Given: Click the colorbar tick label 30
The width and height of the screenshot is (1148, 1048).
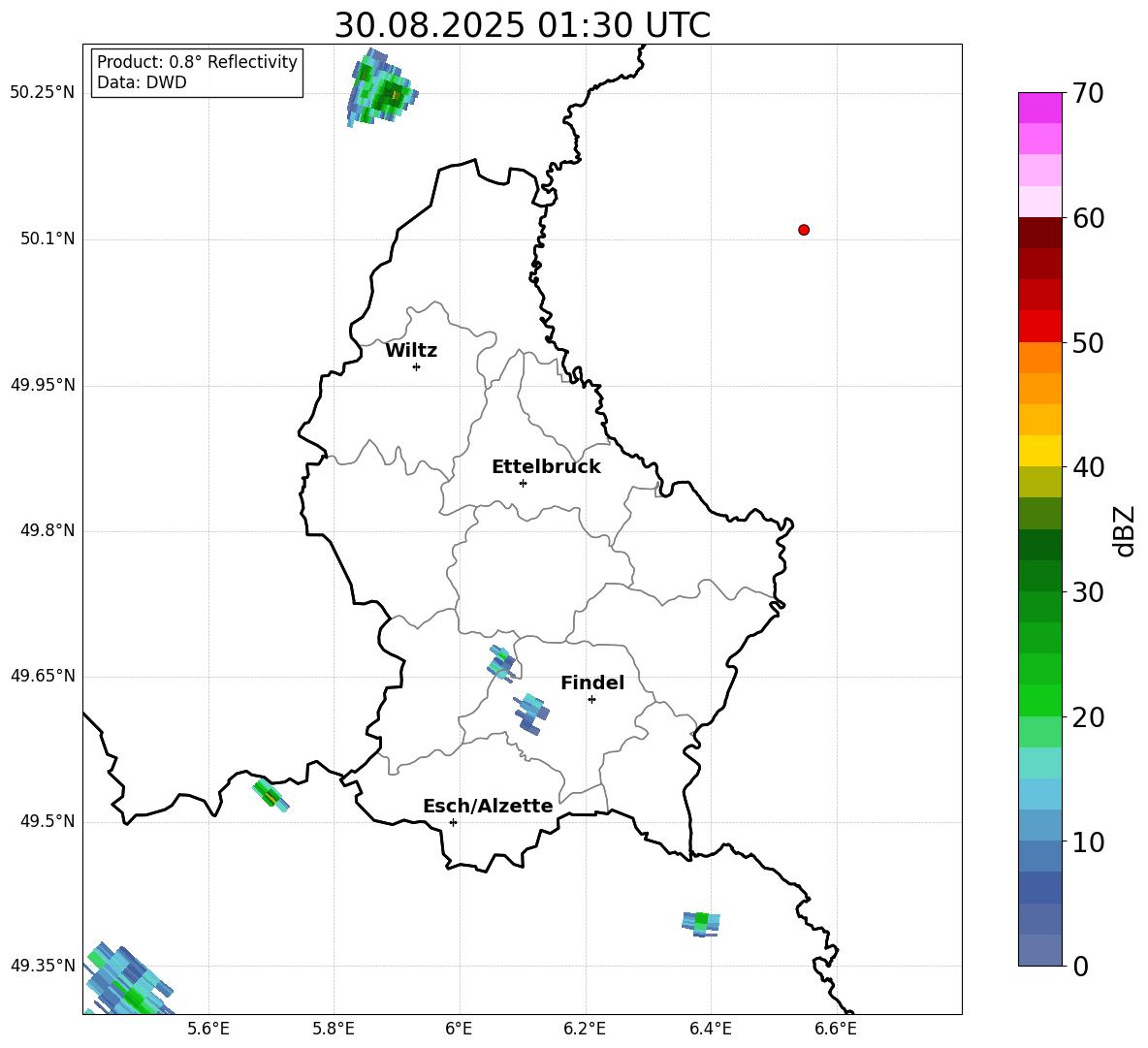Looking at the screenshot, I should coord(1088,592).
